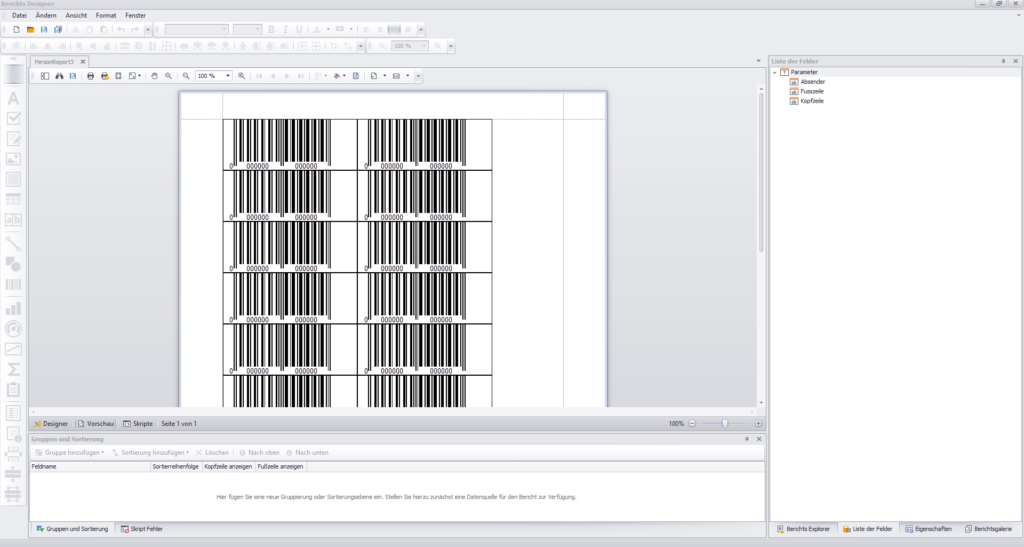Print the report with the printer icon
The height and width of the screenshot is (547, 1024).
(x=91, y=76)
